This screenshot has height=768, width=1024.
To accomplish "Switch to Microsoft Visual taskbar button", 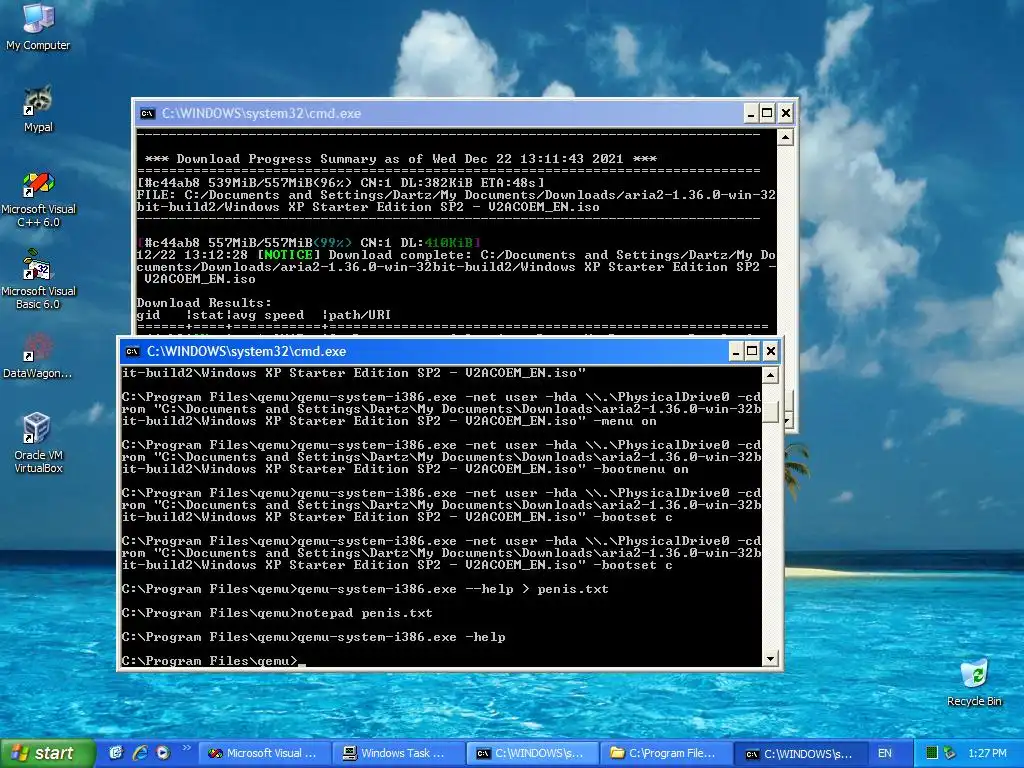I will pyautogui.click(x=264, y=754).
